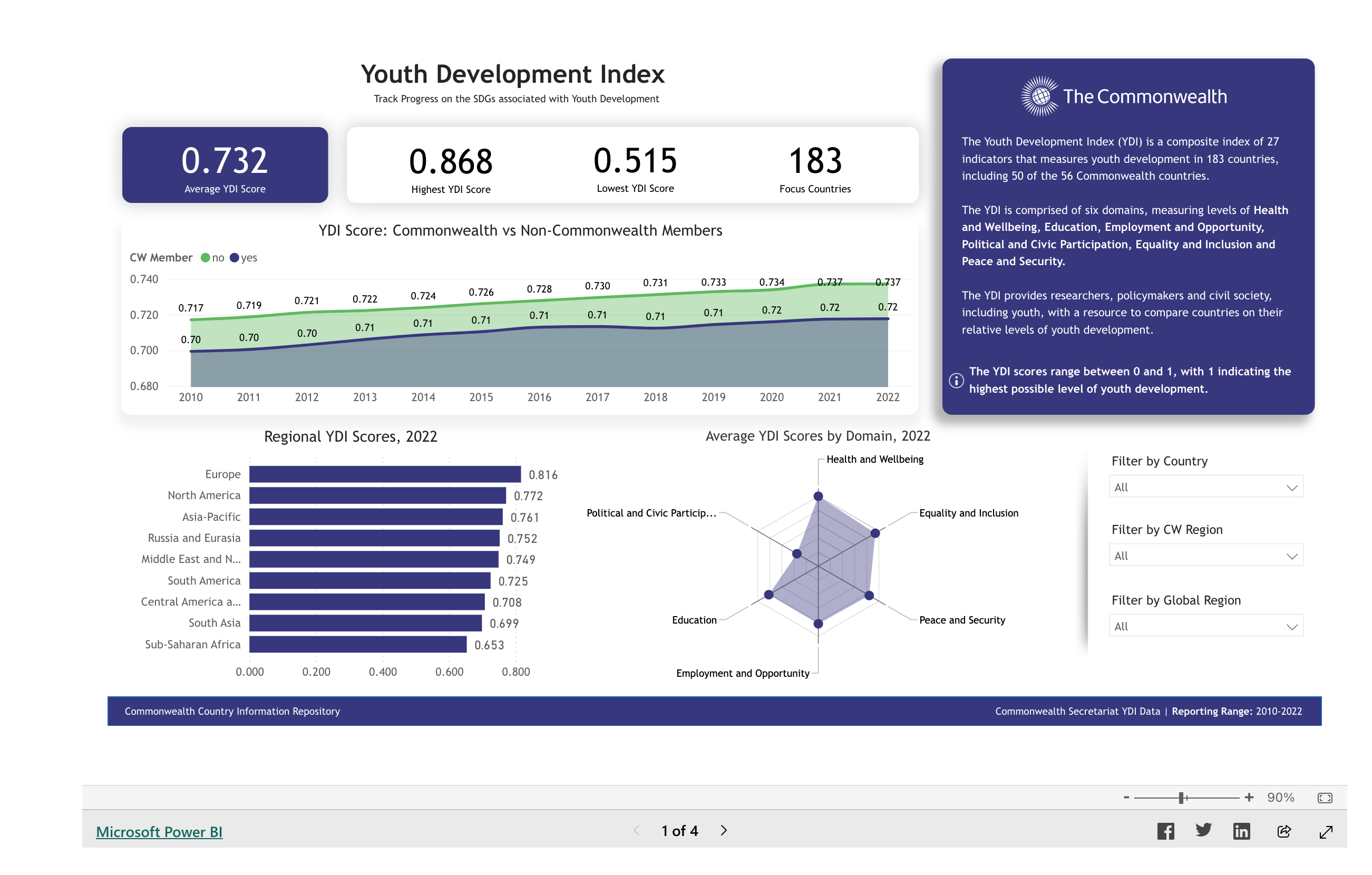This screenshot has width=1372, height=875.
Task: Open the share/embed link icon
Action: point(1283,832)
